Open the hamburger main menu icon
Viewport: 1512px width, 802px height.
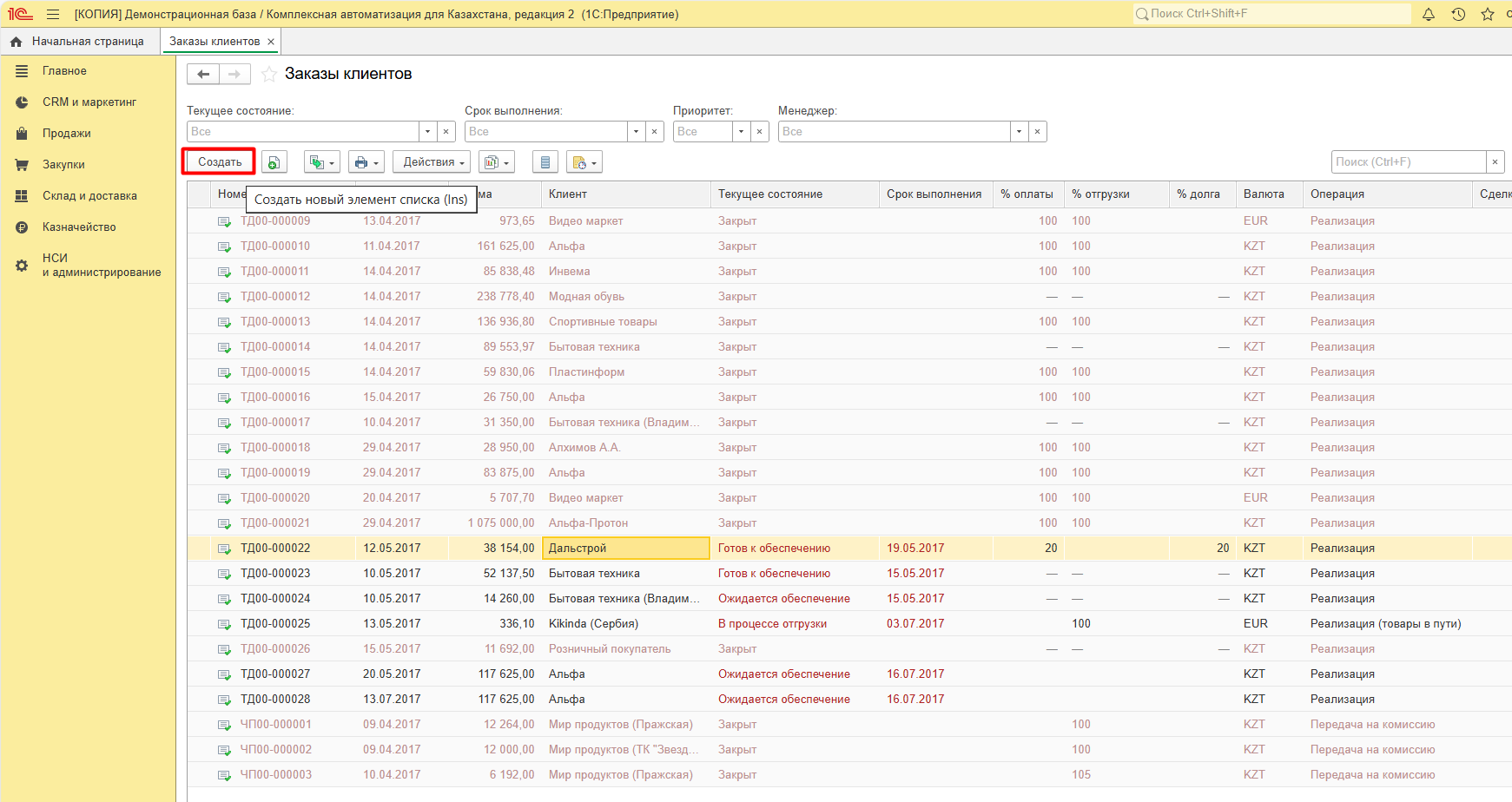(53, 14)
